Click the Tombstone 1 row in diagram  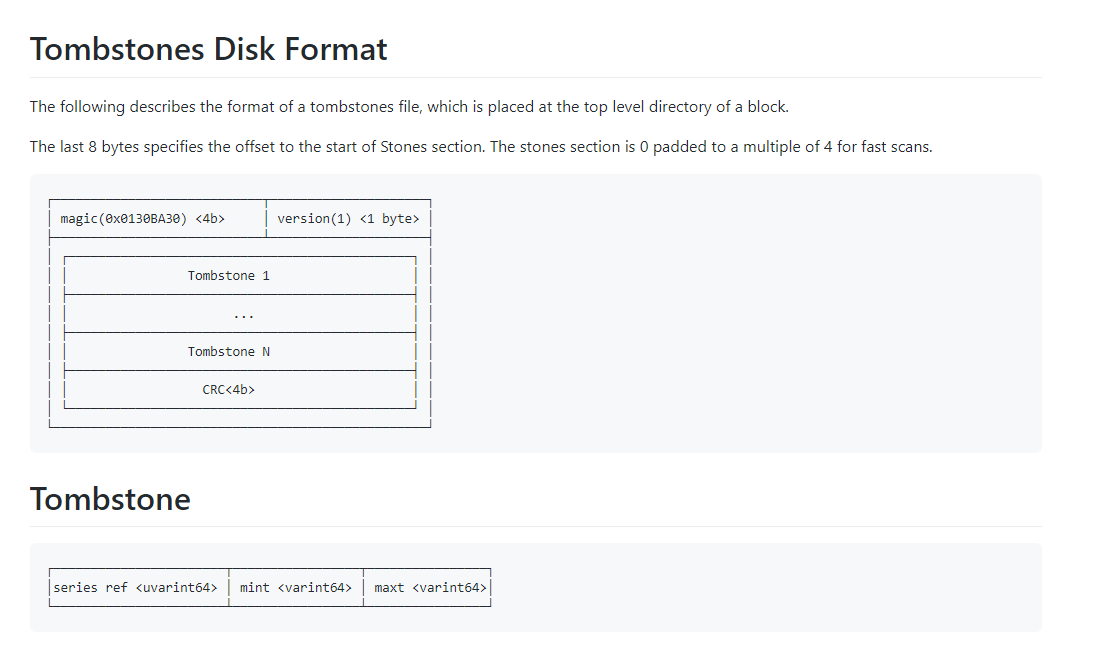(239, 276)
